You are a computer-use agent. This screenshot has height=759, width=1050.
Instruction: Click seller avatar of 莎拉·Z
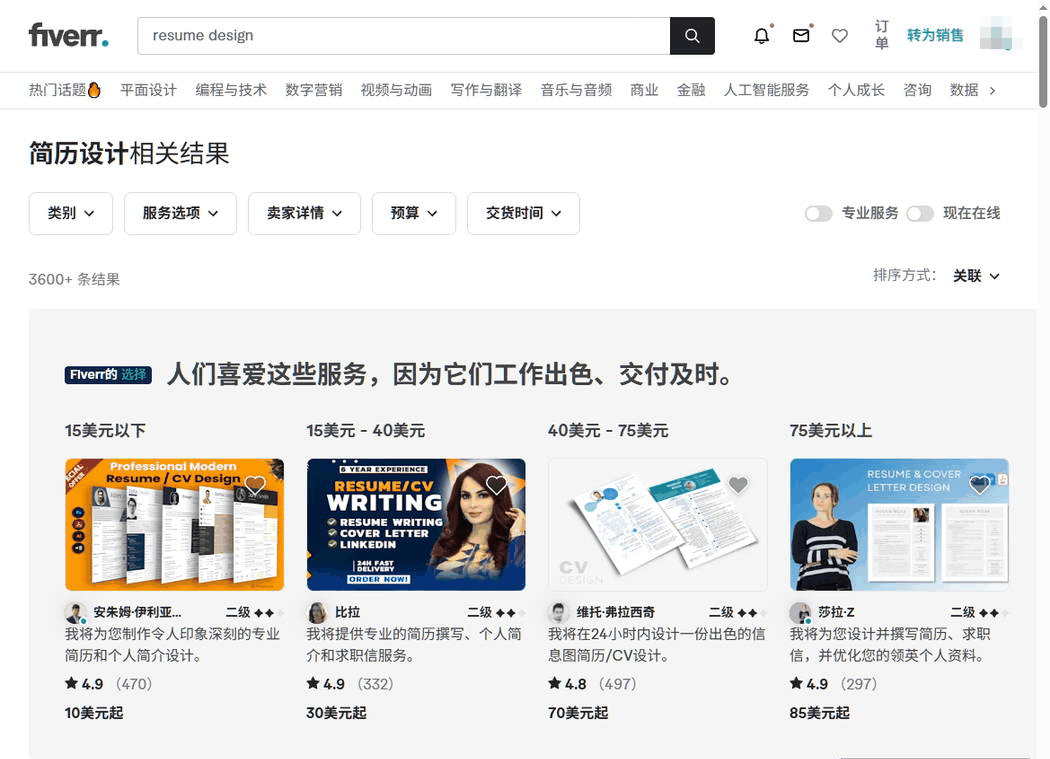point(801,612)
